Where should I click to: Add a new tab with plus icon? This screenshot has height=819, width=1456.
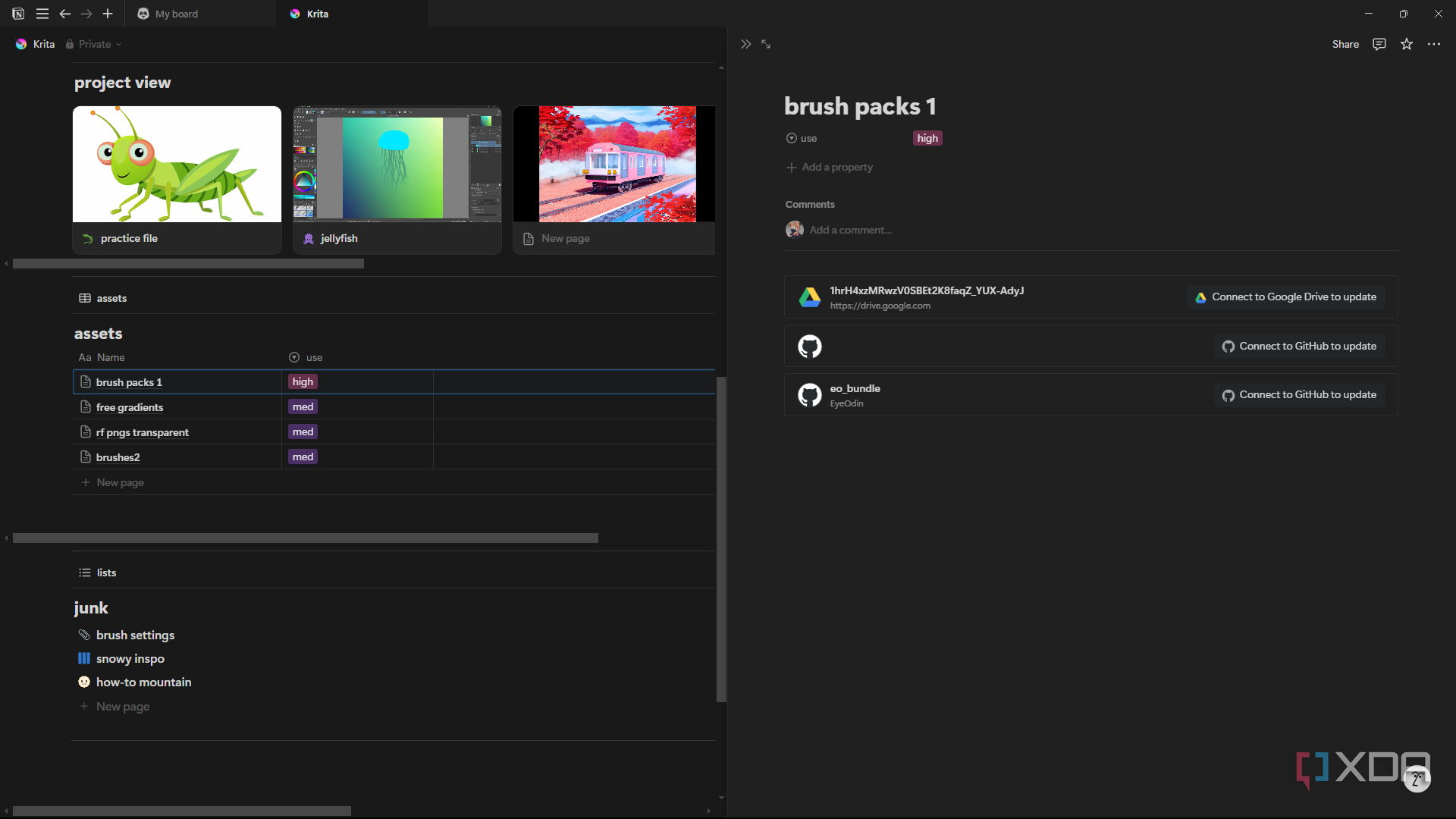pos(108,14)
